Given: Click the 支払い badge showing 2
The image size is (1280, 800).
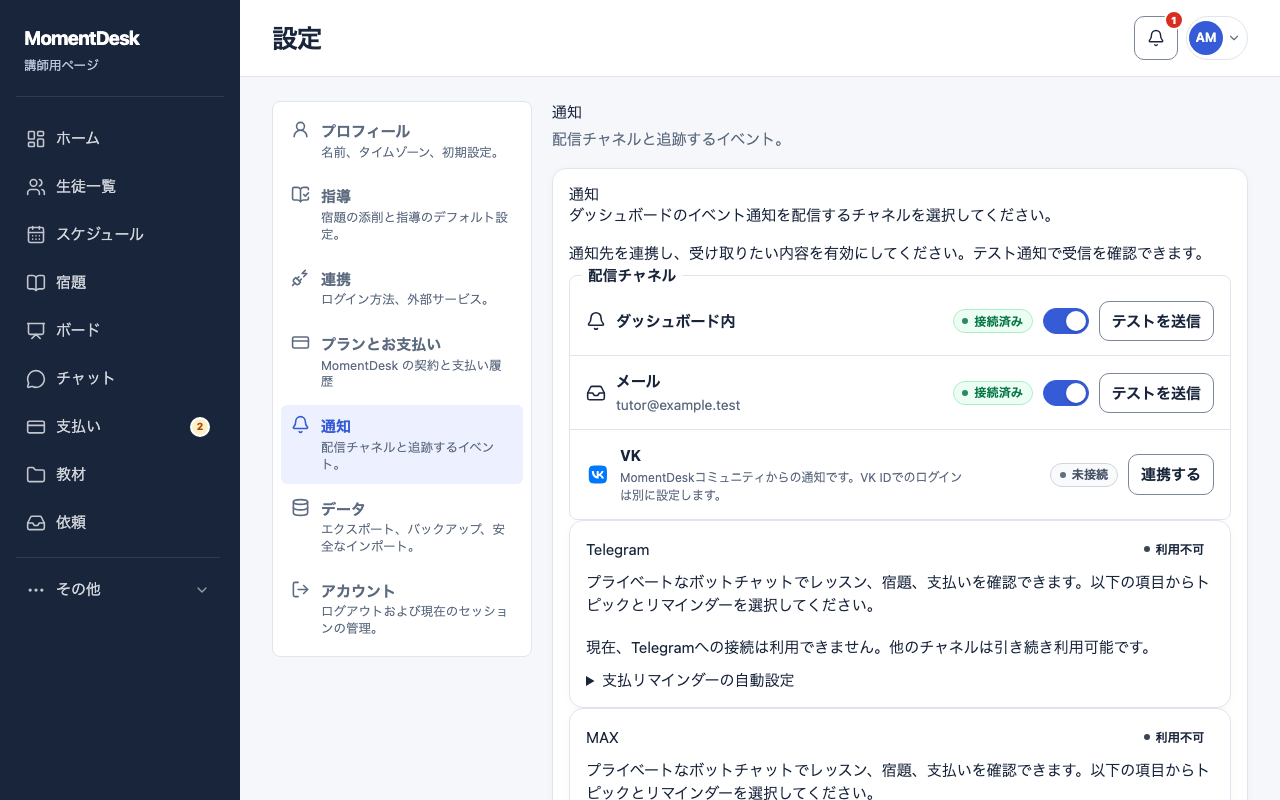Looking at the screenshot, I should [200, 427].
